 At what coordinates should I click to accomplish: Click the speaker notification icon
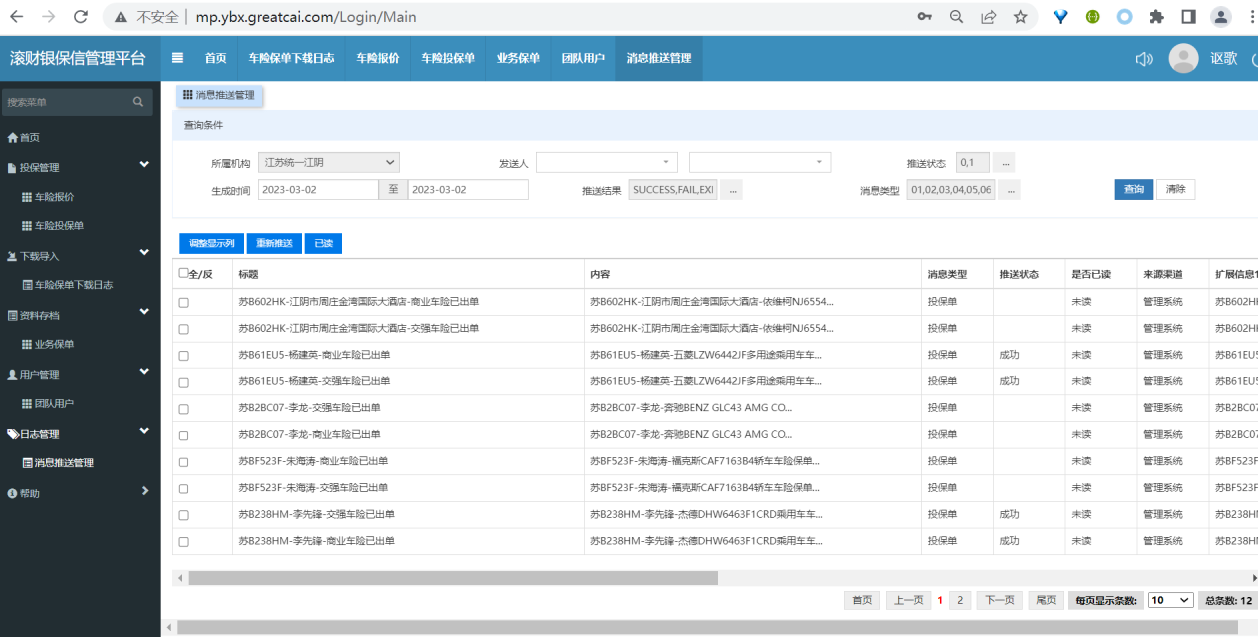point(1144,59)
